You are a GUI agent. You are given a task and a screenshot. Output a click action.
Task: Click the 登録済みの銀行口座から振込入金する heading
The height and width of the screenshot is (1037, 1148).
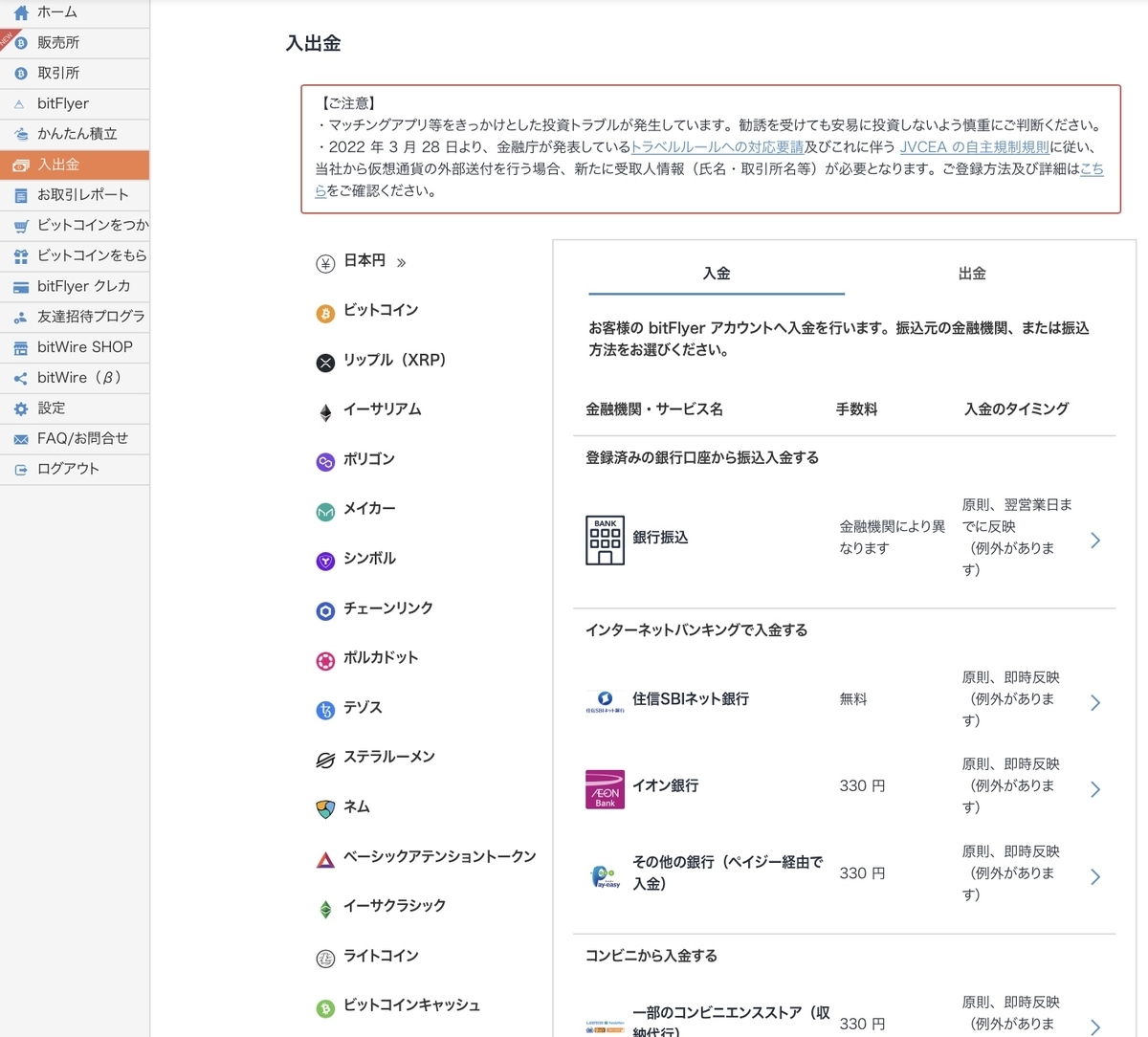pyautogui.click(x=702, y=457)
